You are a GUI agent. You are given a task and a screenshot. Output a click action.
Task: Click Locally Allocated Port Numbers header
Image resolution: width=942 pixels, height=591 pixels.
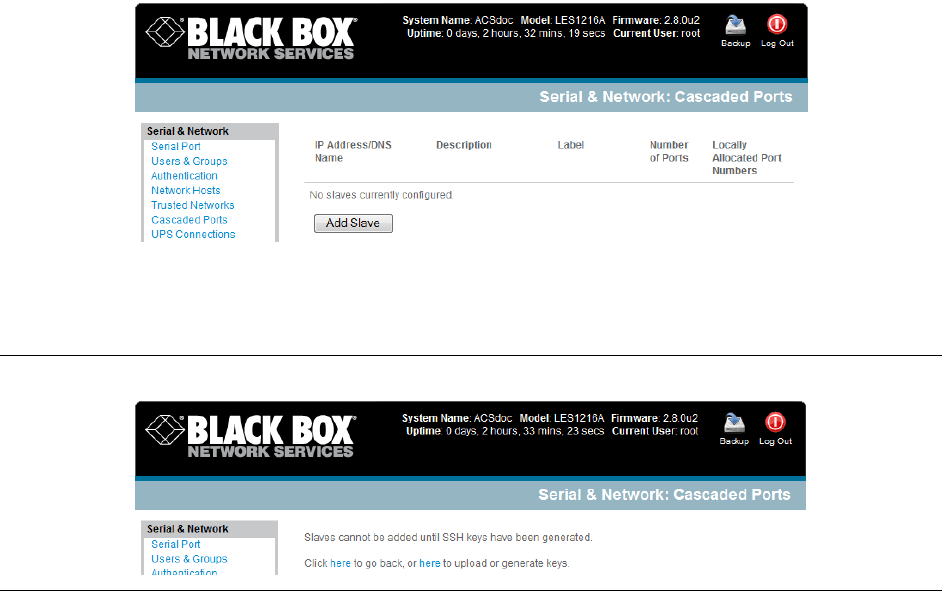[x=747, y=157]
